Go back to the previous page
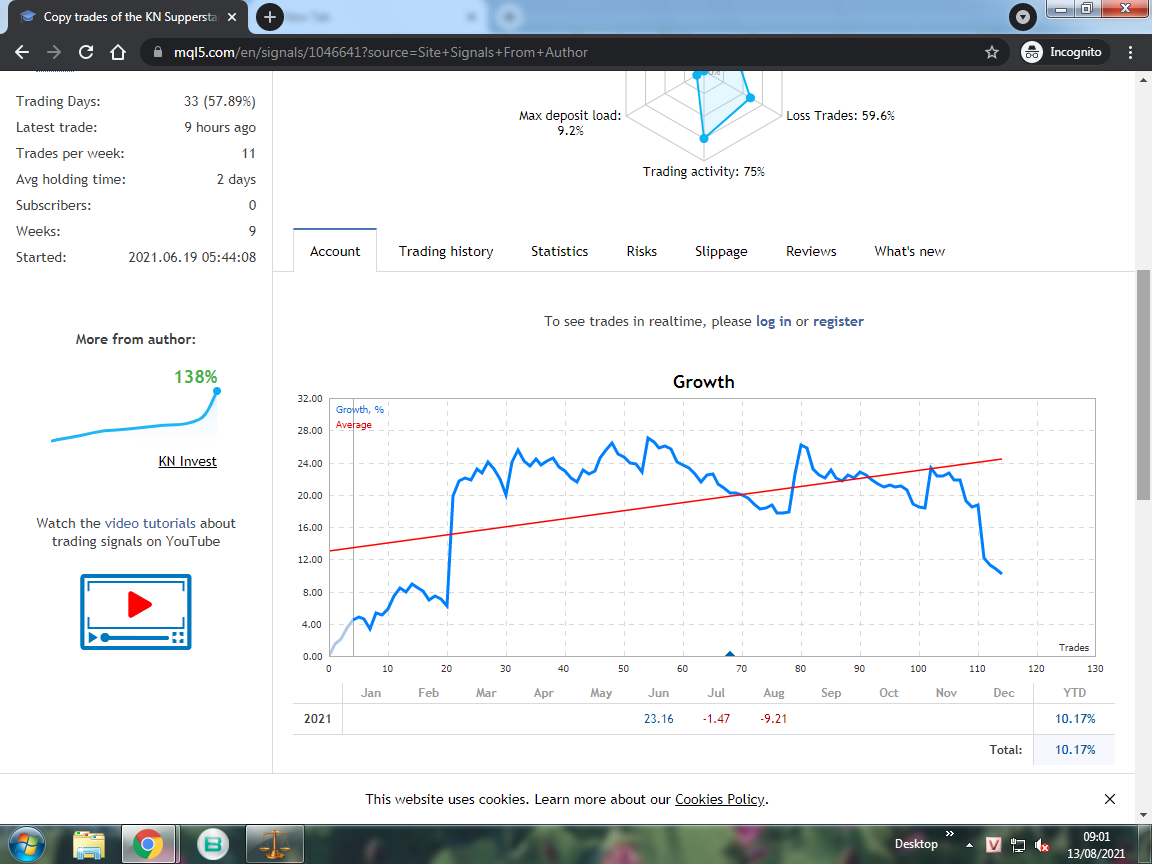This screenshot has height=864, width=1152. (x=22, y=52)
